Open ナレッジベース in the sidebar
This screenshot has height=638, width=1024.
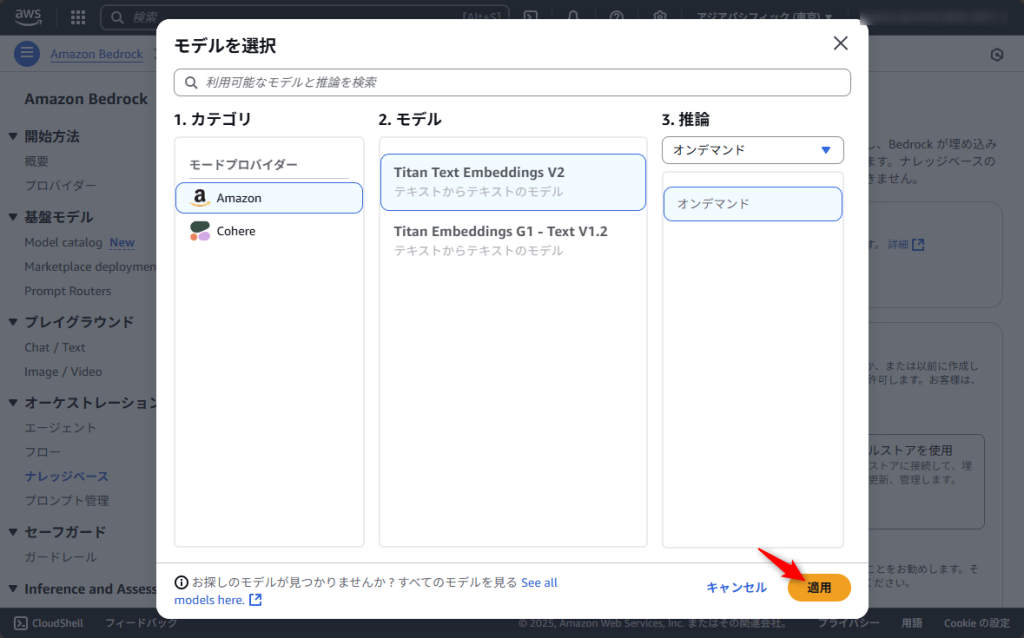click(67, 476)
